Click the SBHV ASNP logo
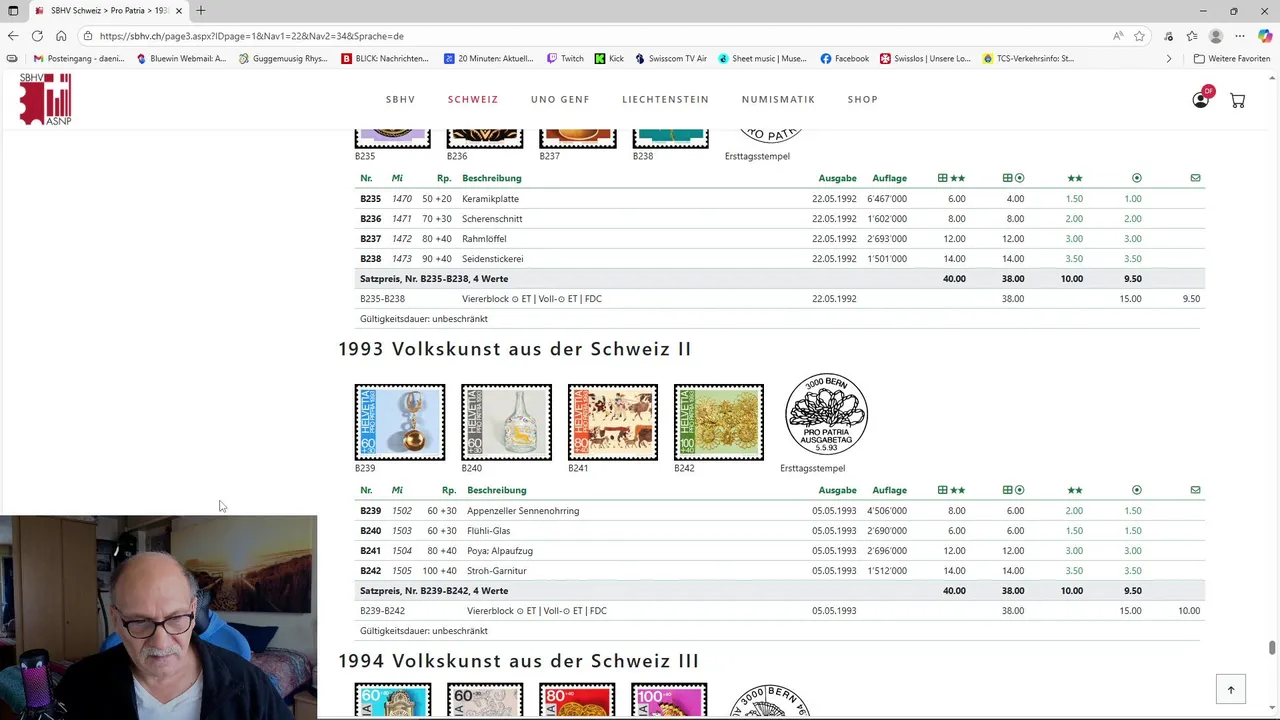The width and height of the screenshot is (1280, 720). [45, 98]
